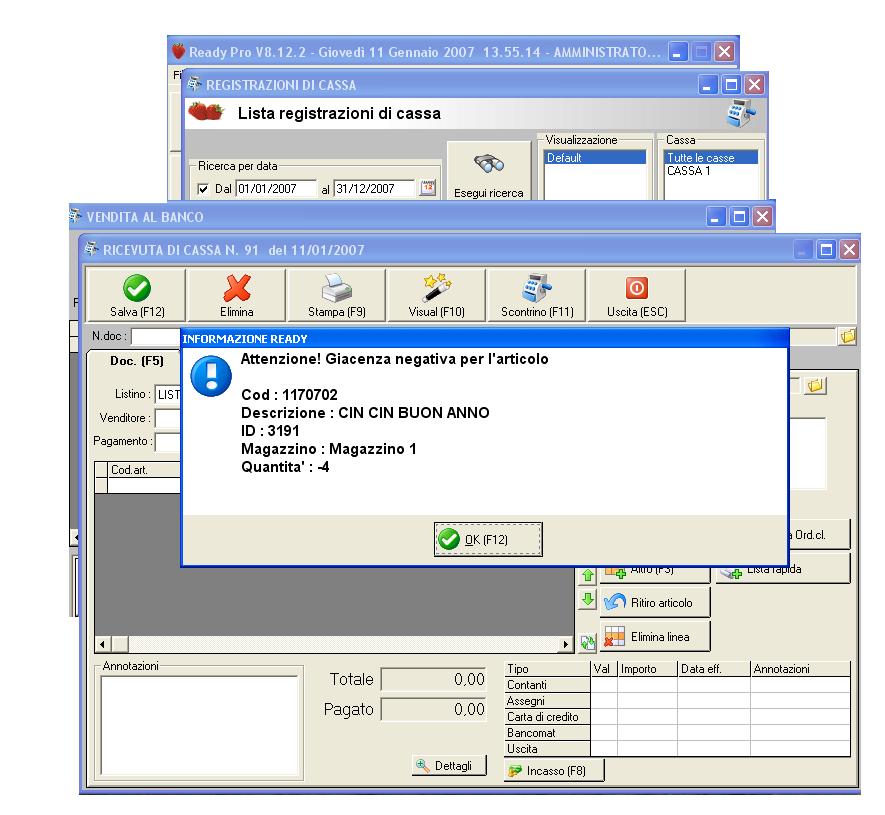Confirm the warning with OK (F12)
The height and width of the screenshot is (815, 885).
488,539
